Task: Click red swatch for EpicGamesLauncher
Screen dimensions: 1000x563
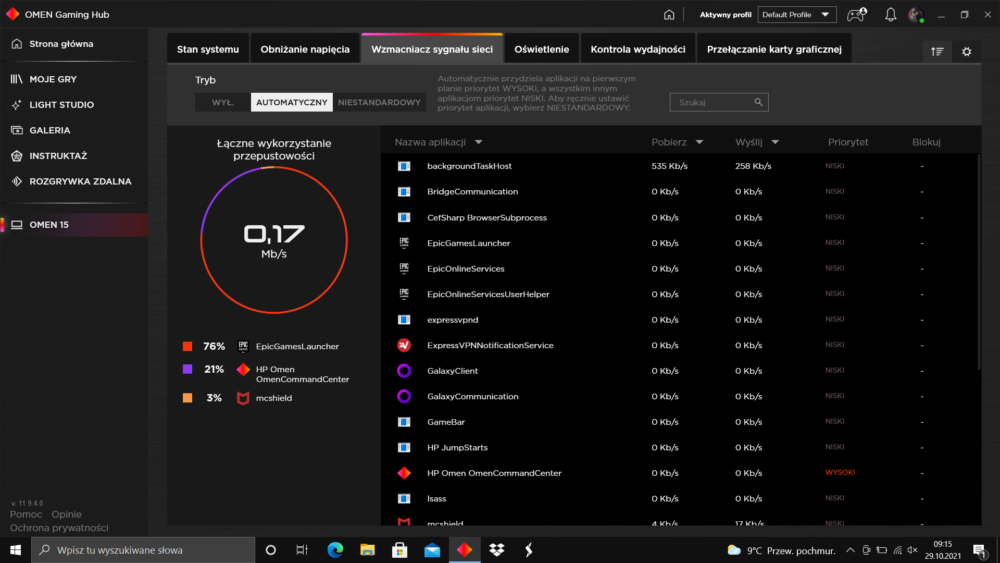Action: coord(188,346)
